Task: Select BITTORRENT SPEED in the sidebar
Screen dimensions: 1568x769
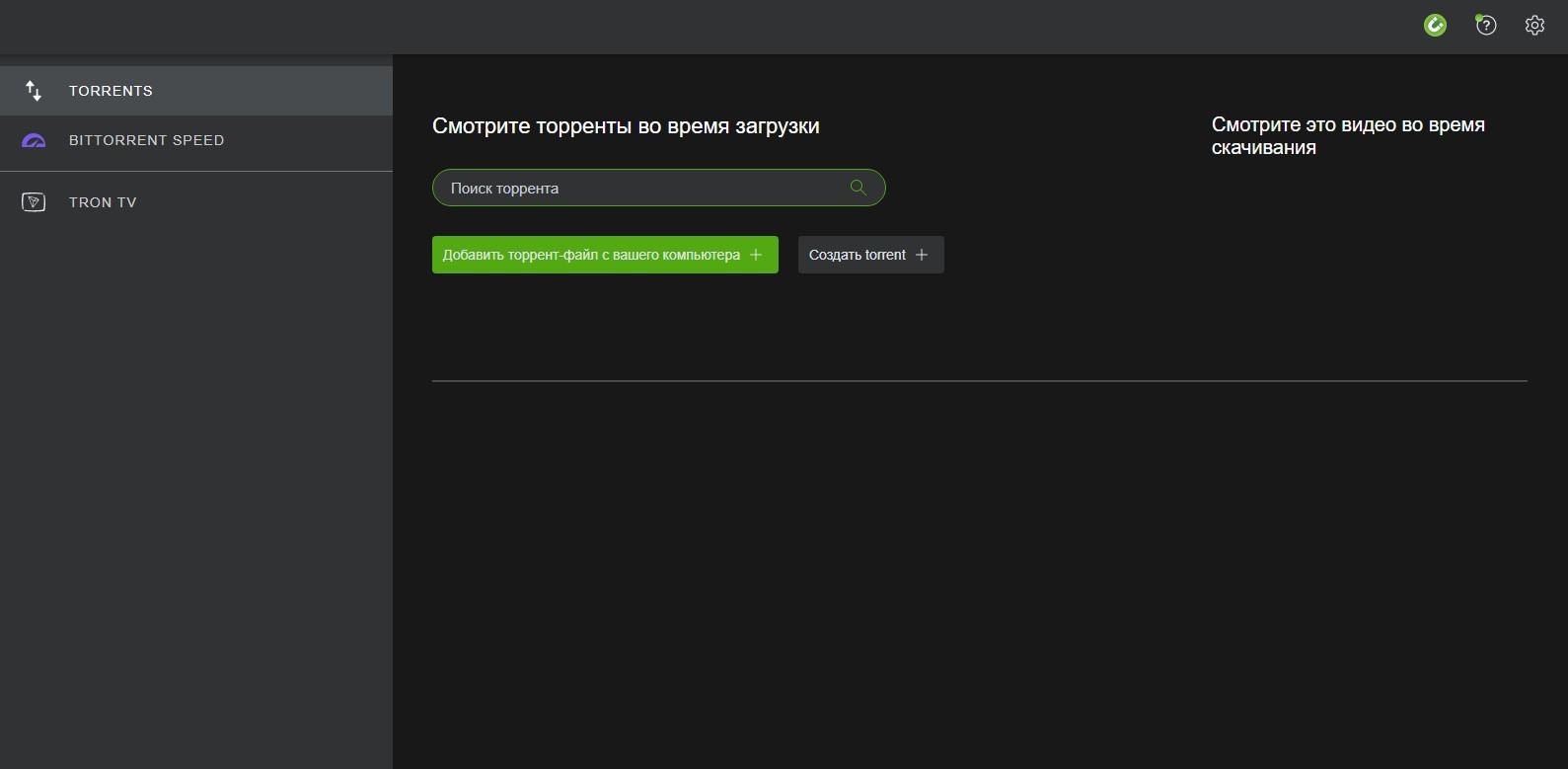Action: [196, 140]
